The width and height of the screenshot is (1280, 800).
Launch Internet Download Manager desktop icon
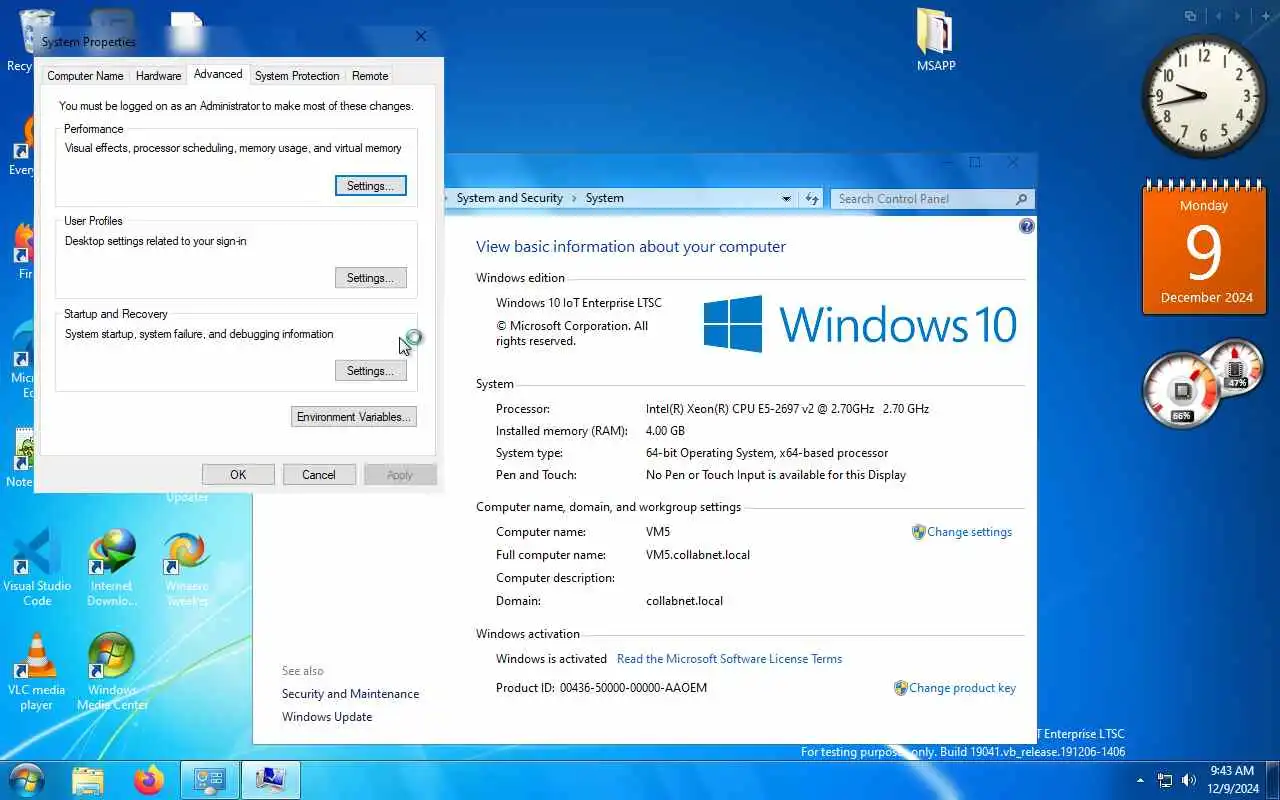tap(112, 566)
